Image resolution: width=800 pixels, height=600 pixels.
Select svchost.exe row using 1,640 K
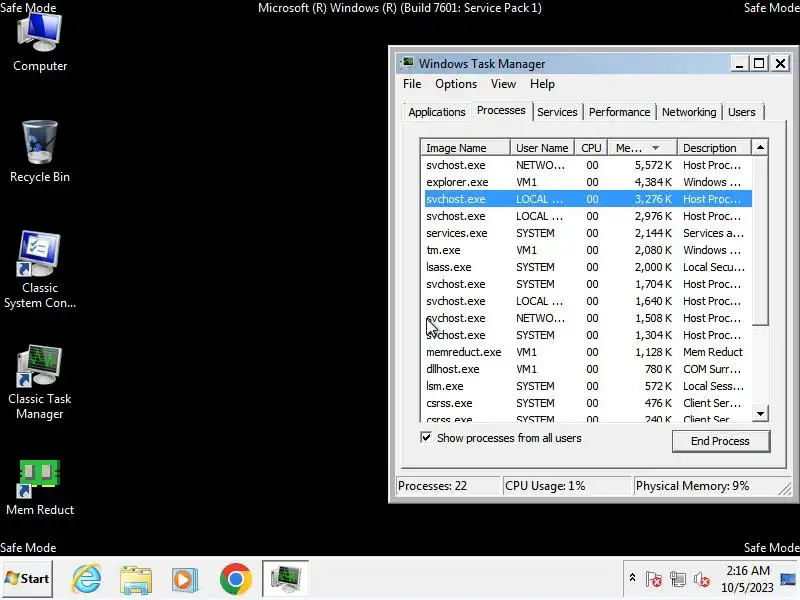[588, 301]
